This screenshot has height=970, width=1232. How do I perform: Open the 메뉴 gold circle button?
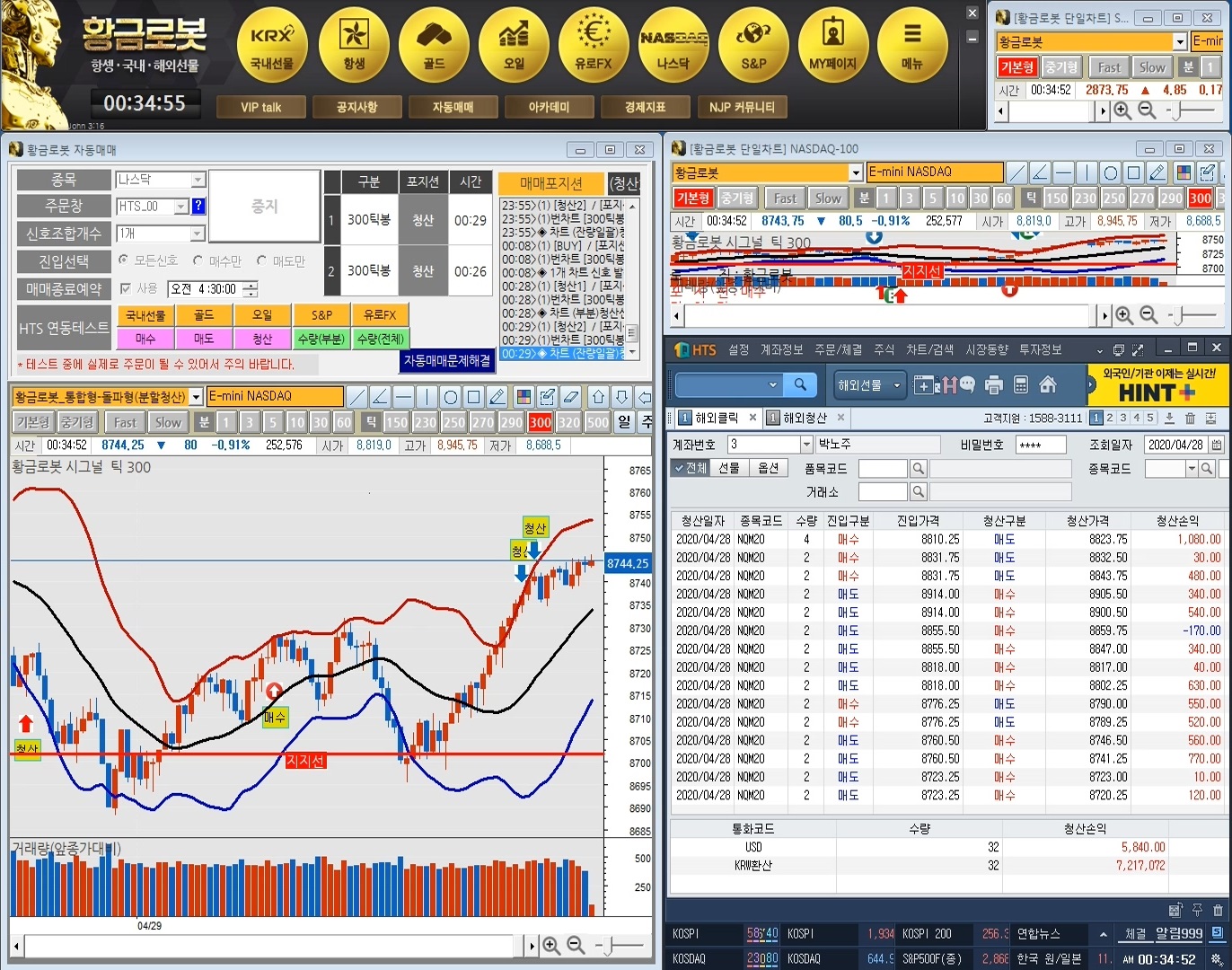coord(912,47)
